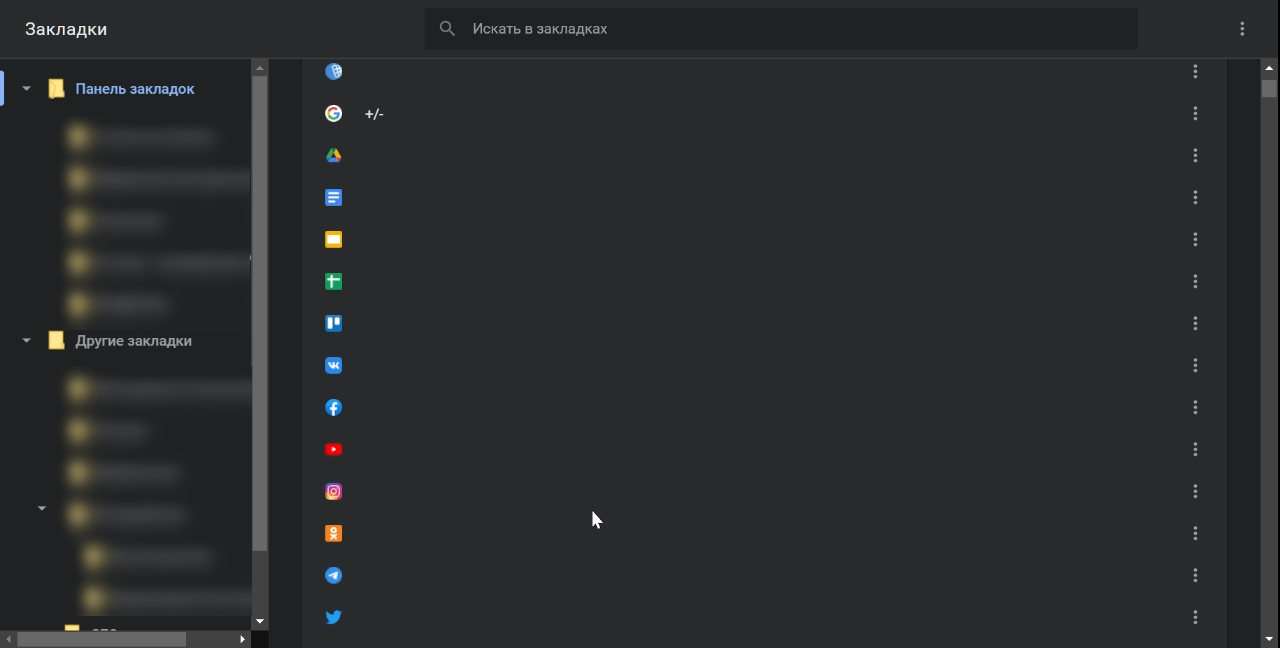Click the sidebar horizontal scrollbar left arrow
The width and height of the screenshot is (1280, 648).
coord(9,639)
